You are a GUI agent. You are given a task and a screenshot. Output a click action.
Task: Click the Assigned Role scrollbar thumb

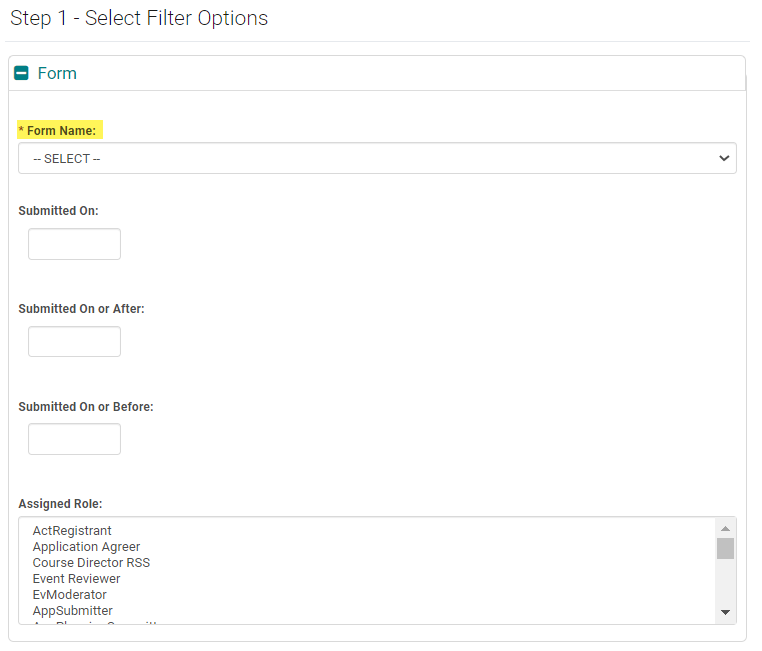click(726, 548)
